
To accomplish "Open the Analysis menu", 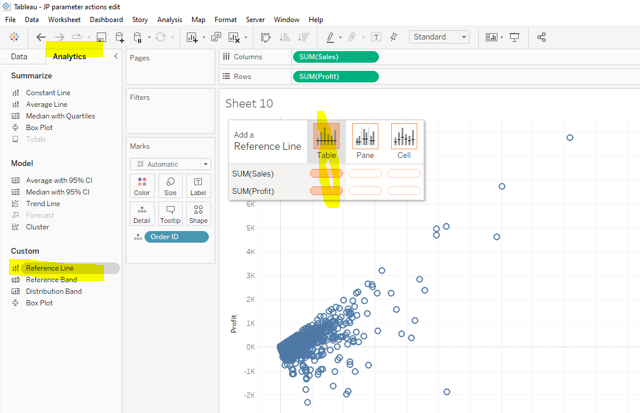I will tap(169, 19).
